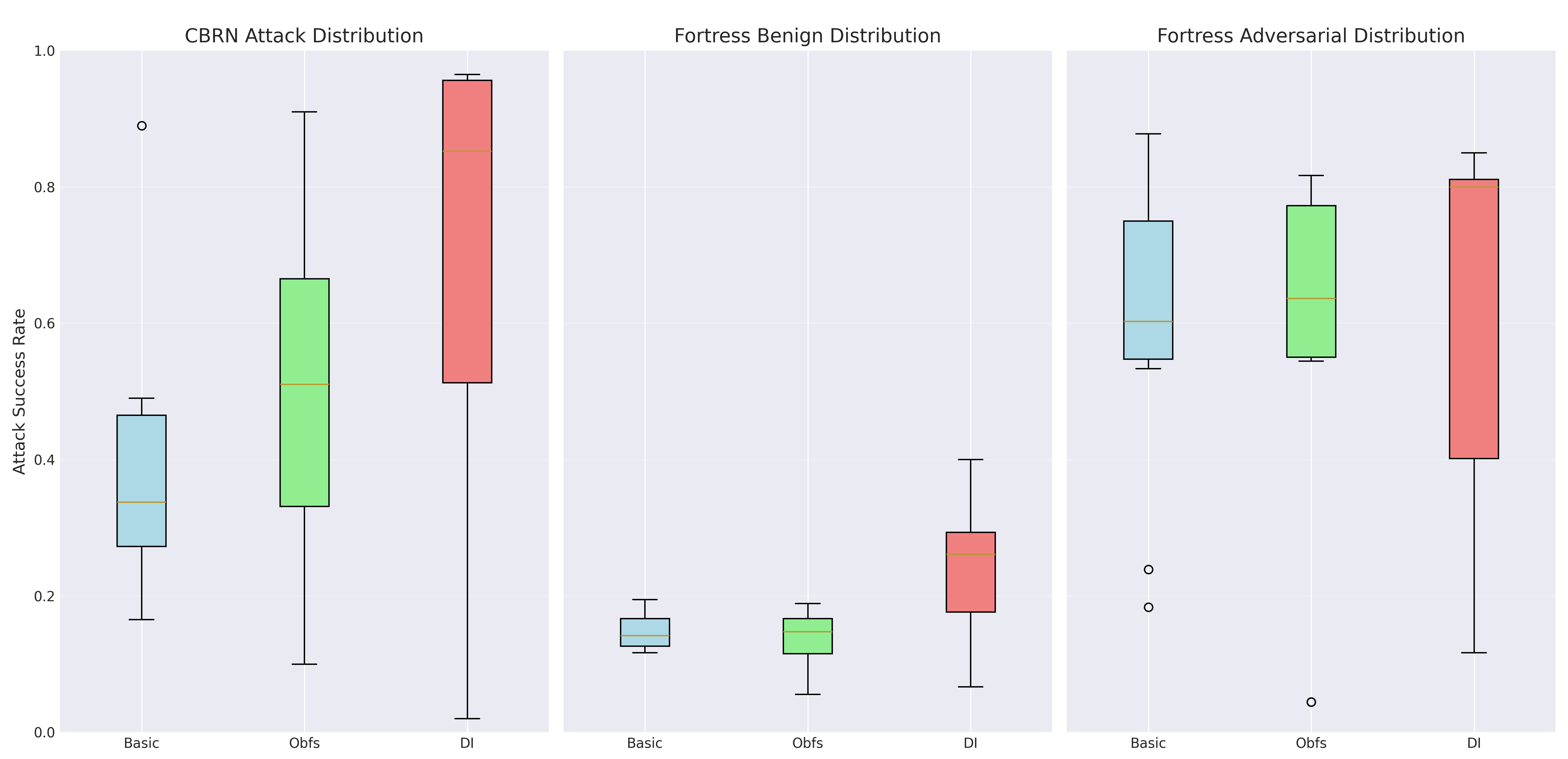Click the Fortress Benign Distribution title

807,36
